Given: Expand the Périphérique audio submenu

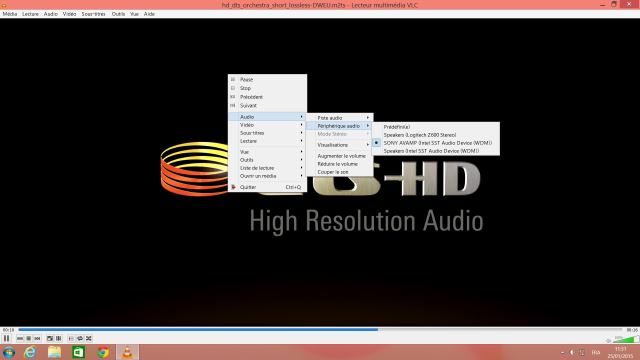Looking at the screenshot, I should pyautogui.click(x=340, y=126).
